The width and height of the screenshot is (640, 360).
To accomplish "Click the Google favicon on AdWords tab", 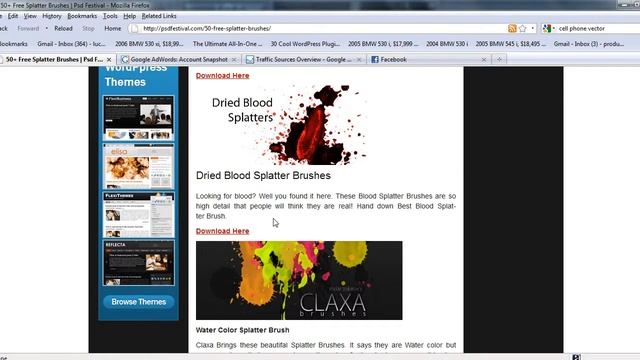I will [x=125, y=60].
